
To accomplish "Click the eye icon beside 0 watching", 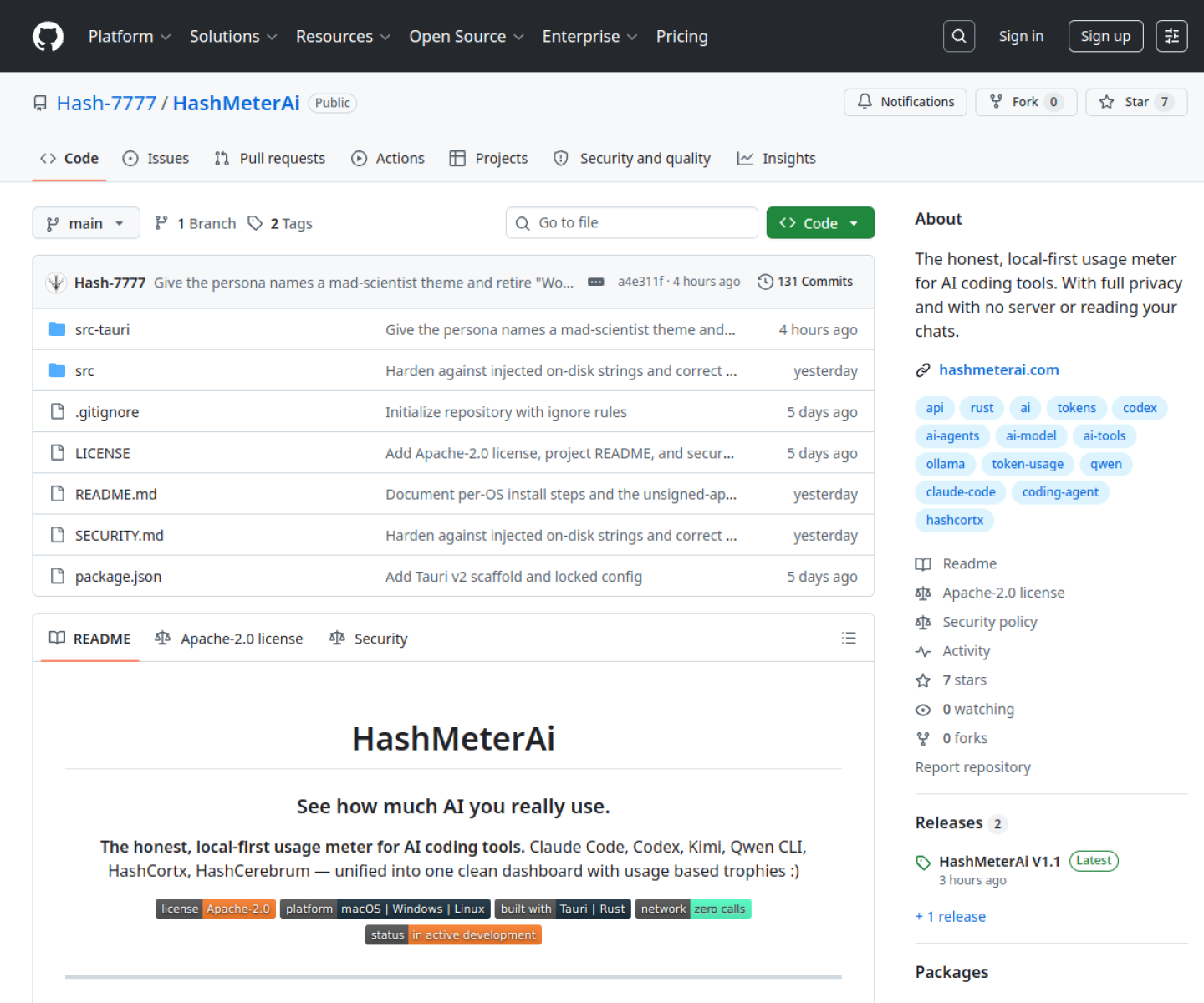I will 923,710.
